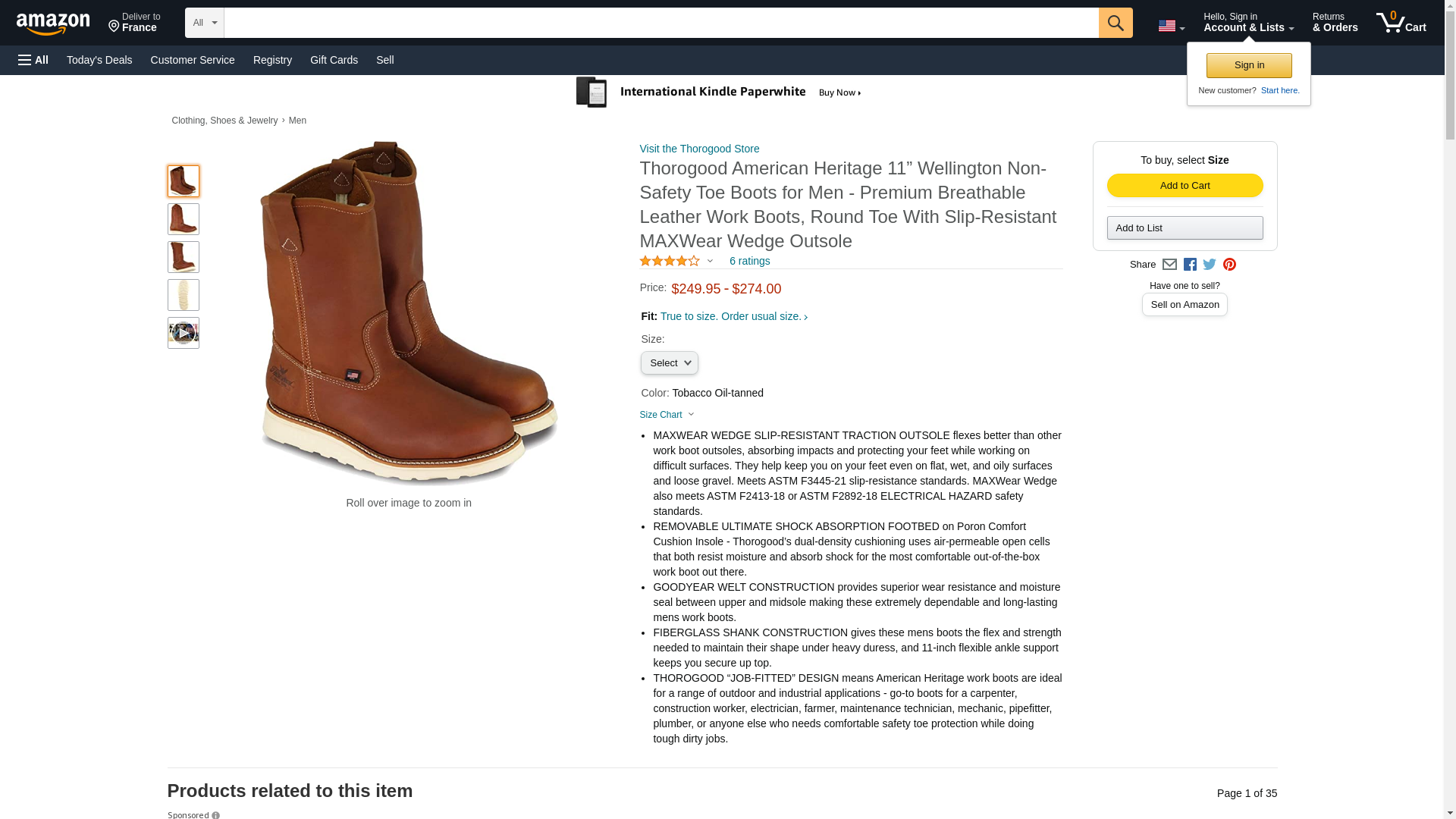Open the Amazon home logo
Image resolution: width=1456 pixels, height=819 pixels.
[53, 24]
